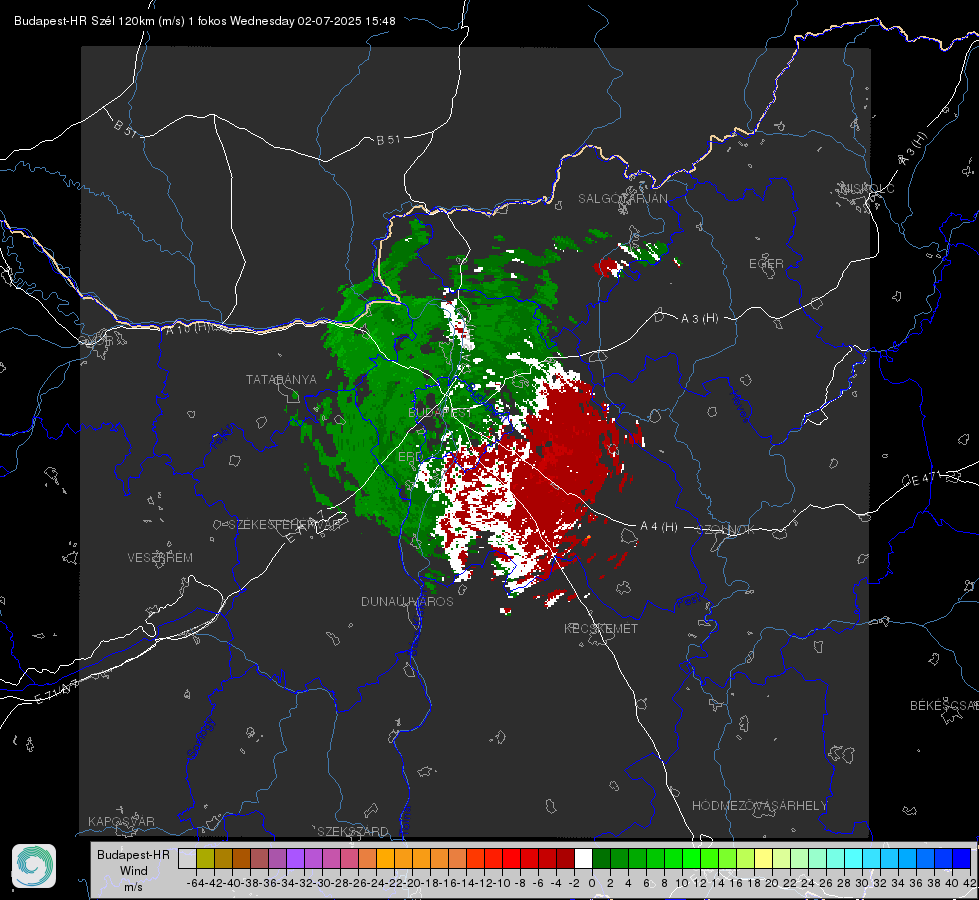Click the 'A 4 (H)' road label
Image resolution: width=979 pixels, height=900 pixels.
659,527
